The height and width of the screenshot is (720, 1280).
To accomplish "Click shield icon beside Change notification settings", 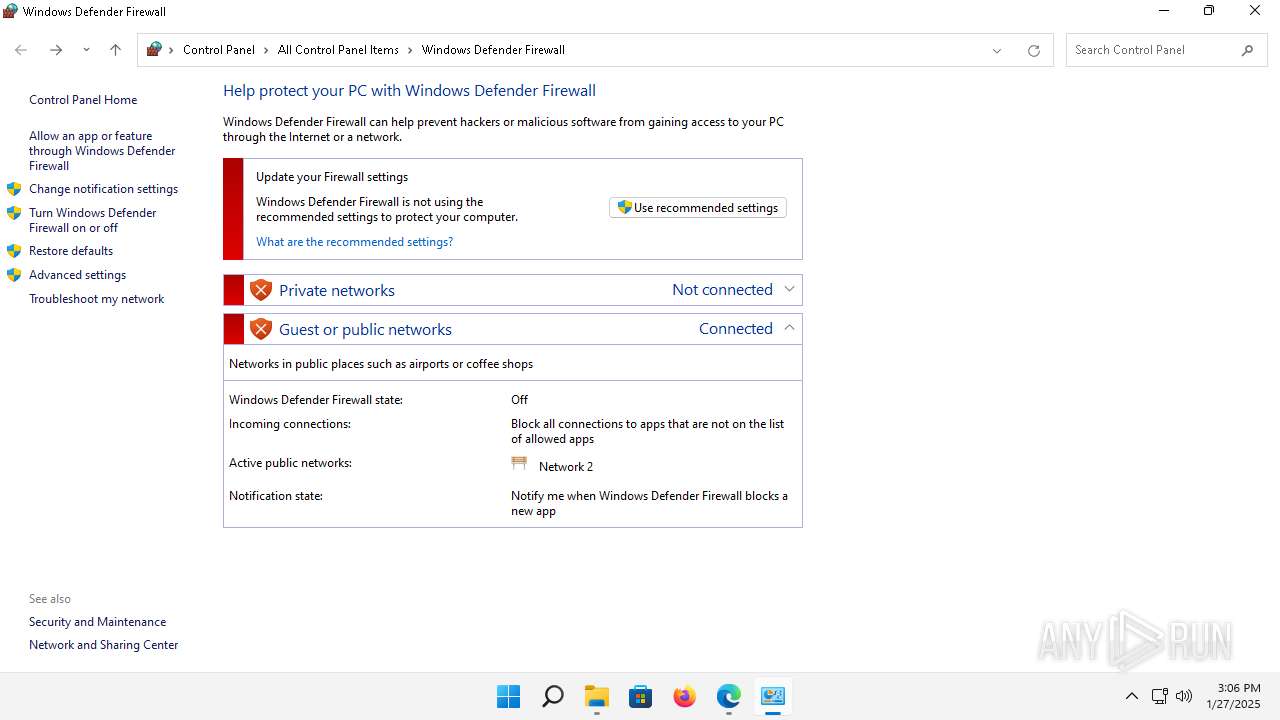I will (x=14, y=189).
